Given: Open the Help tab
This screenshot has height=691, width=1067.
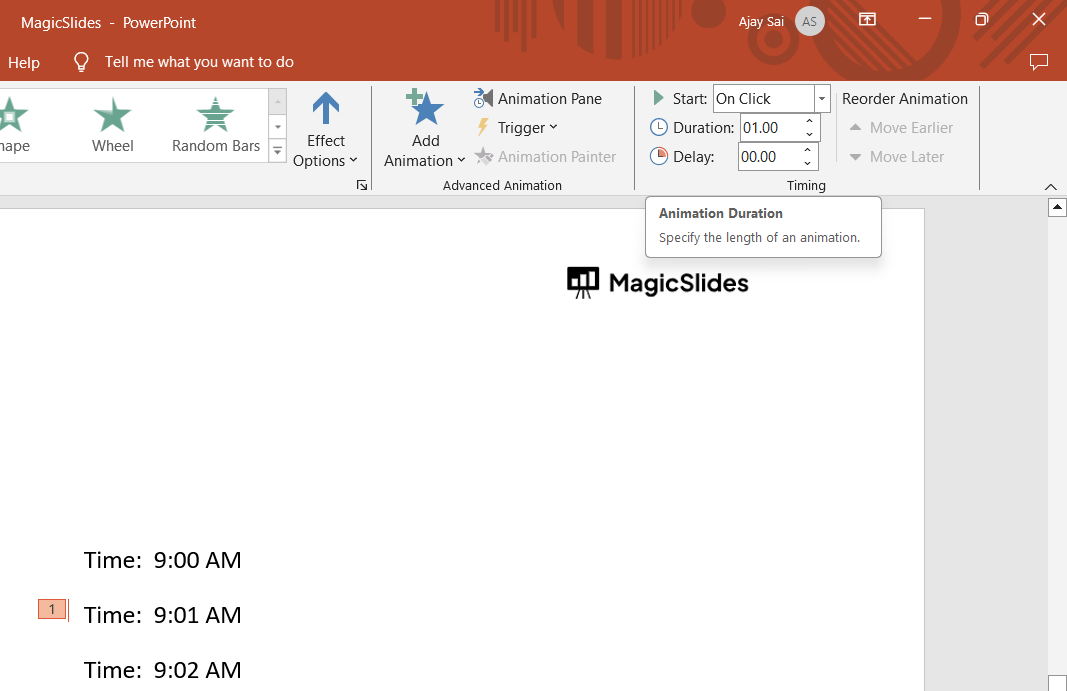Looking at the screenshot, I should [24, 63].
